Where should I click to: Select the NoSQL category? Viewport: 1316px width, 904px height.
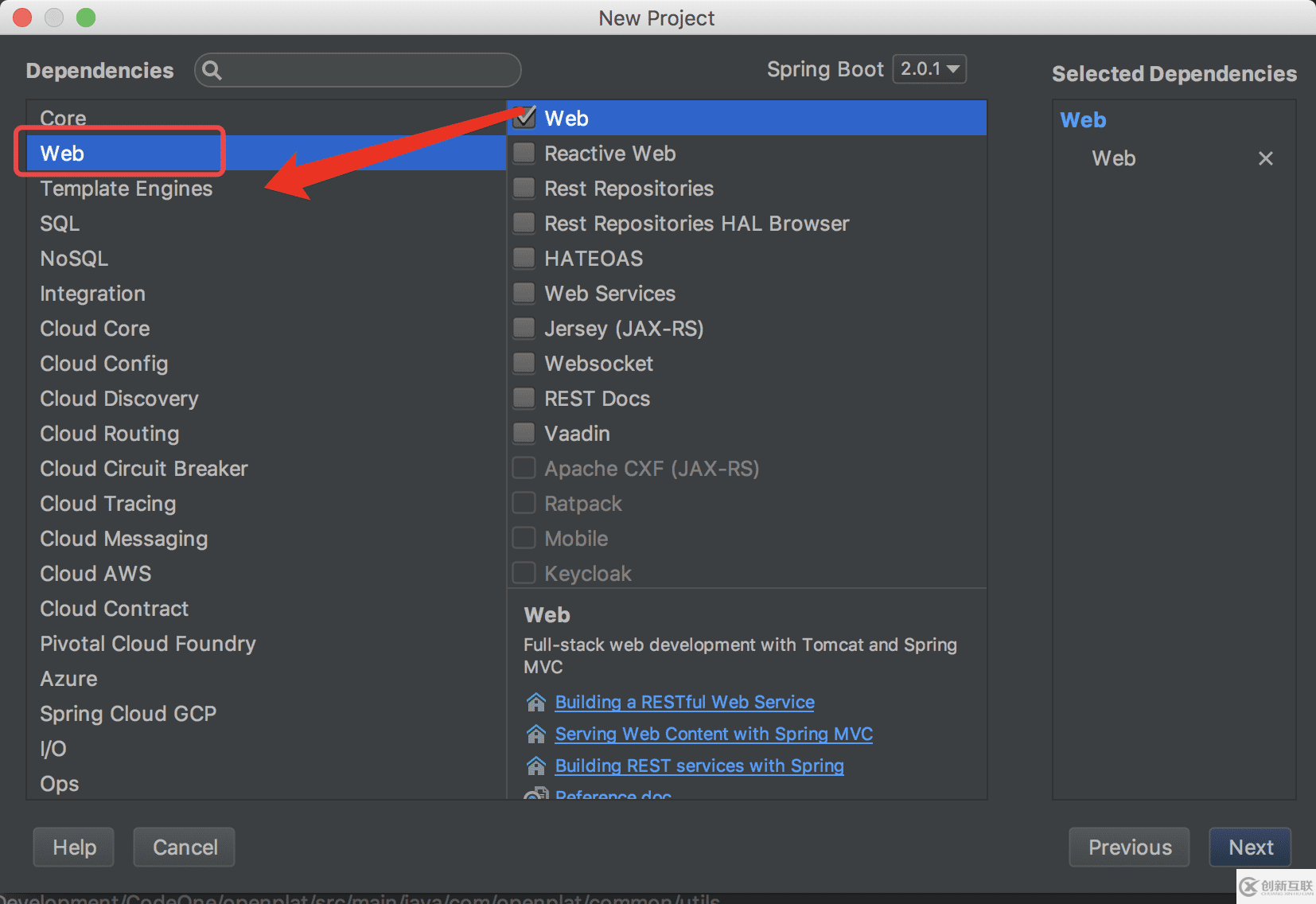click(x=267, y=258)
